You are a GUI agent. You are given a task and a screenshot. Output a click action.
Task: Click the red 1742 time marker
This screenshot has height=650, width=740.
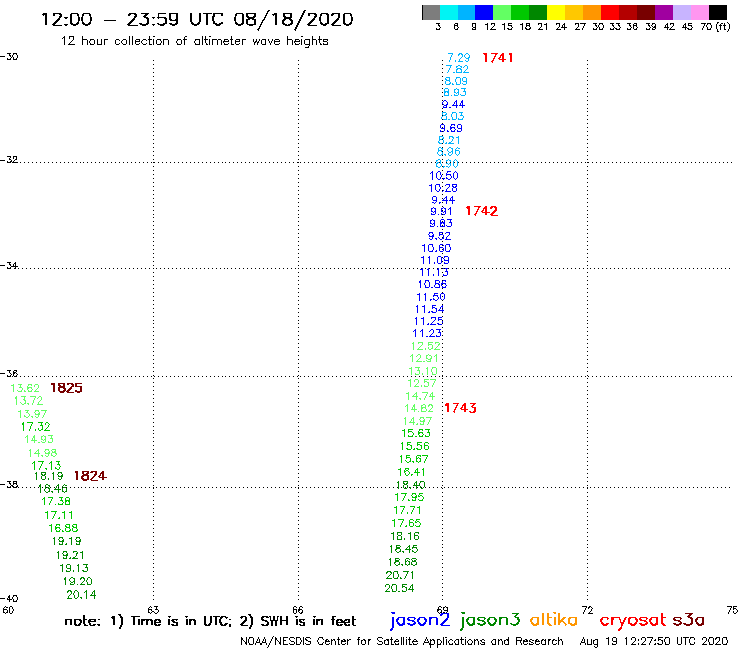[x=481, y=211]
